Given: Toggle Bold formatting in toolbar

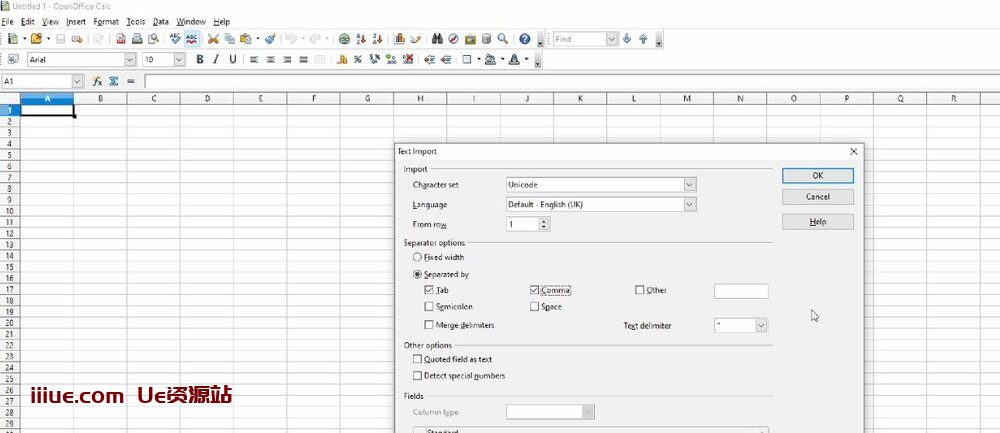Looking at the screenshot, I should click(x=200, y=60).
